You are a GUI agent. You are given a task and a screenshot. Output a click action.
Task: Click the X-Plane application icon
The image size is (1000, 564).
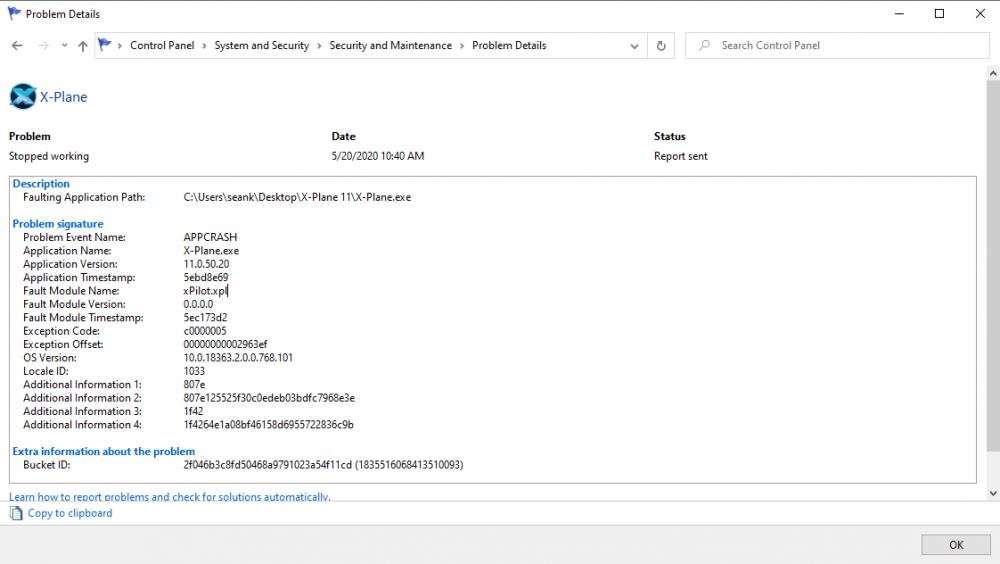pos(23,97)
